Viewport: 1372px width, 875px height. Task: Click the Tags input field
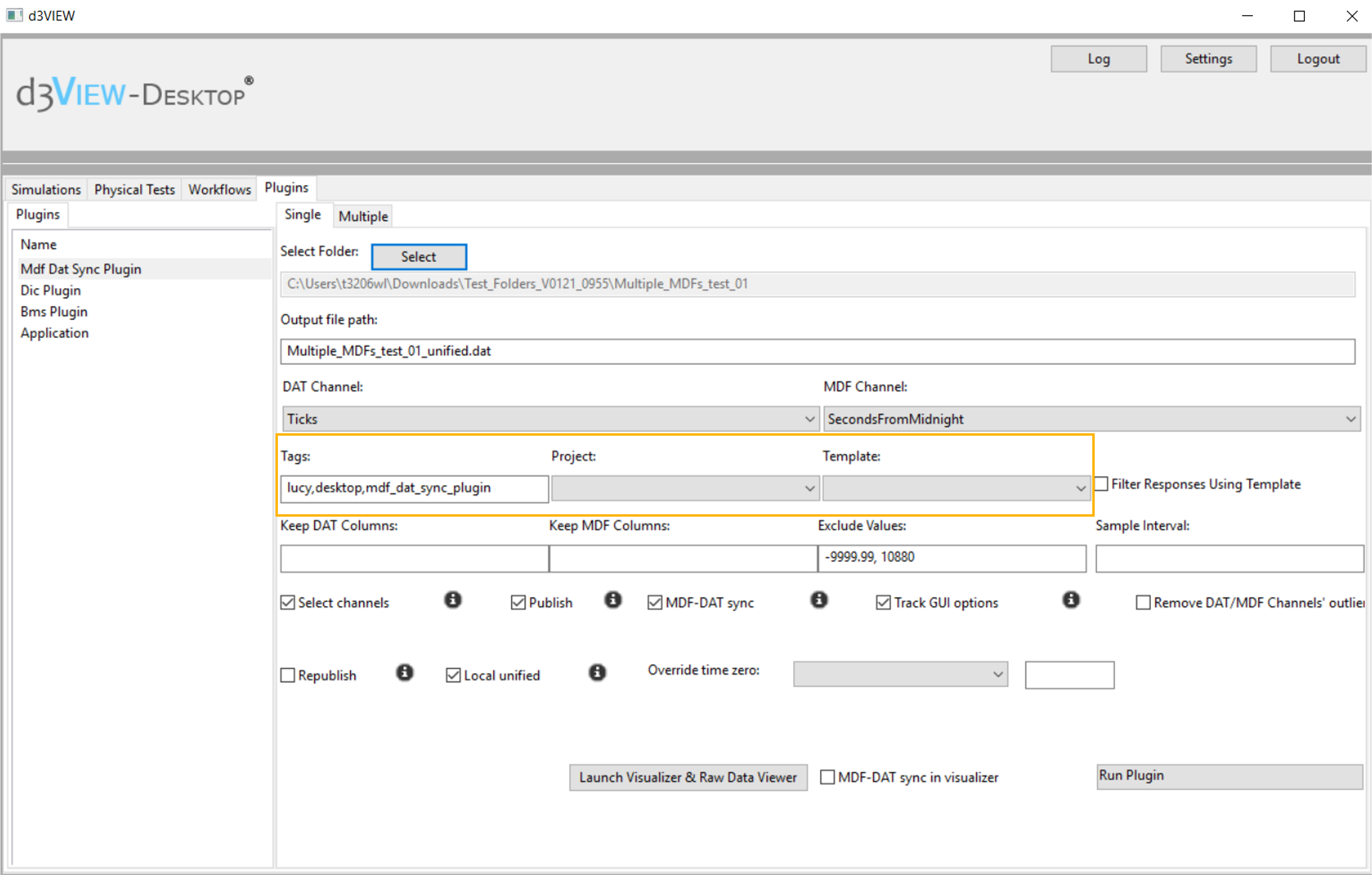point(414,488)
